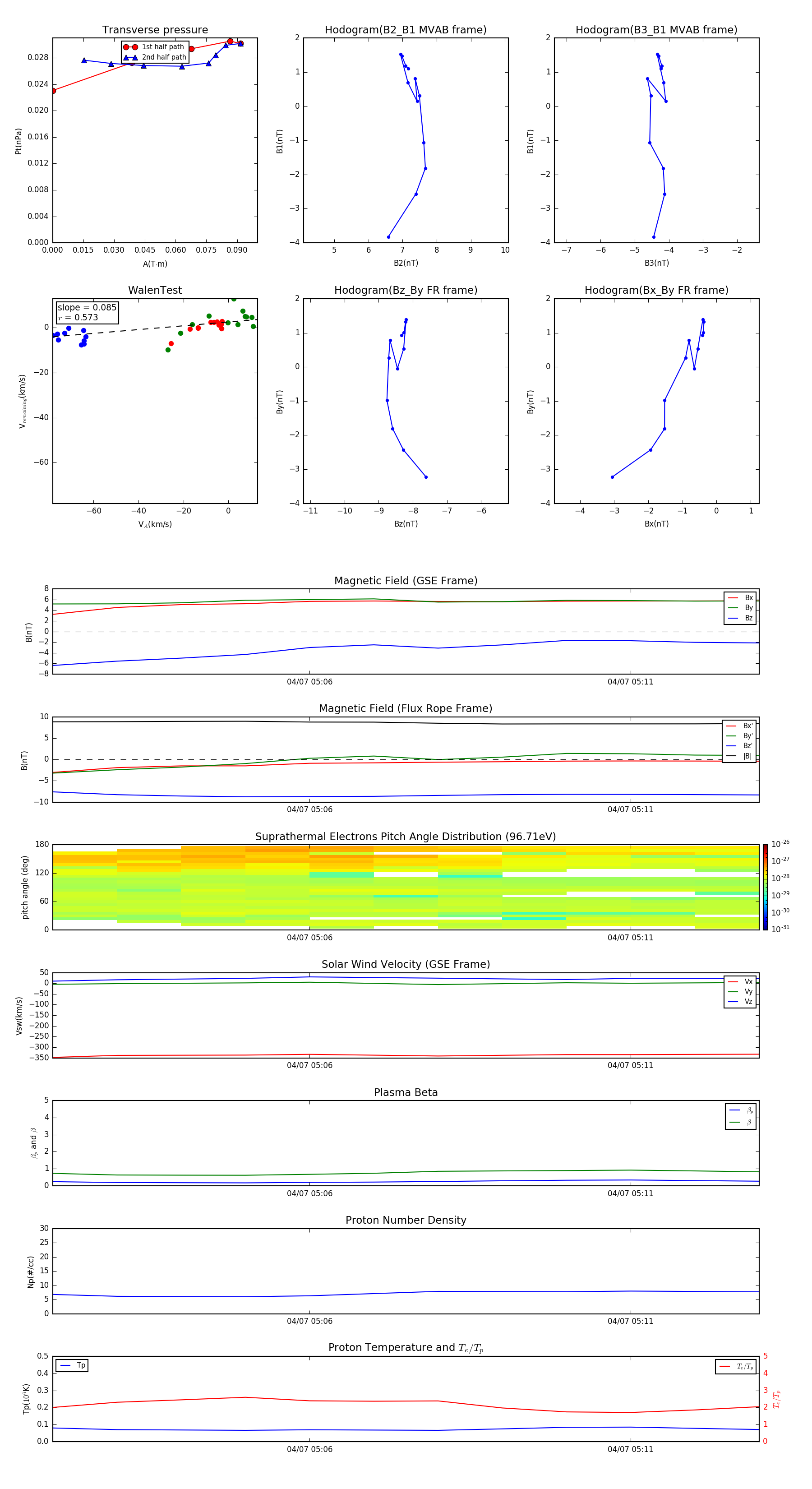
Task: Click the 10^-26 colorbar tick label
Action: tap(780, 844)
